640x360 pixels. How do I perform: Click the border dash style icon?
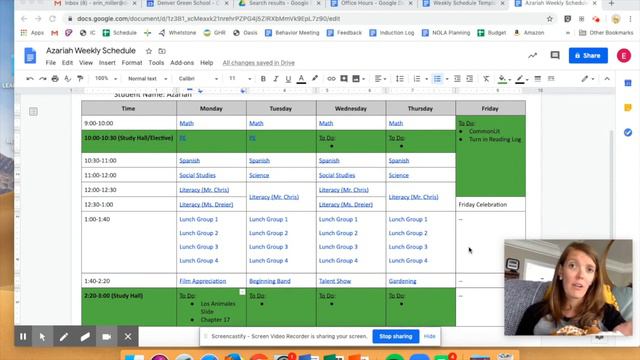[x=551, y=79]
